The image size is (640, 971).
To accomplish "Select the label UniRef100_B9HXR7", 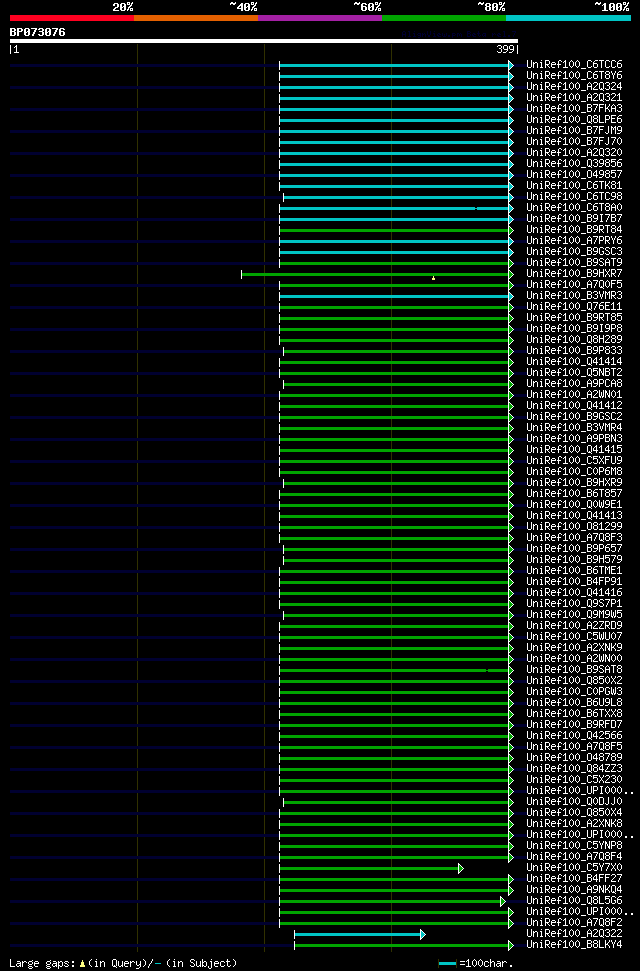I will [574, 274].
